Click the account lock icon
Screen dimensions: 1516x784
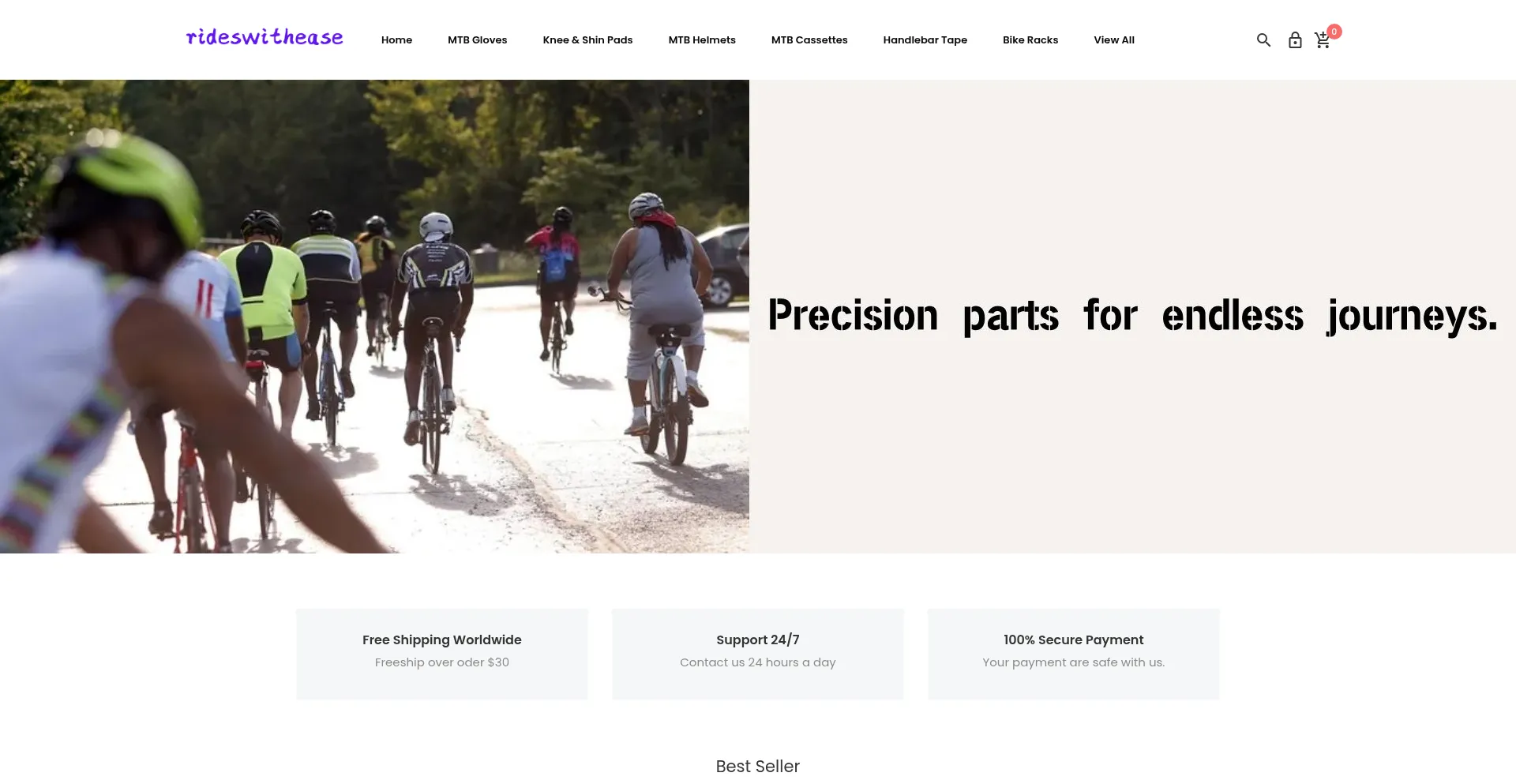click(1295, 40)
